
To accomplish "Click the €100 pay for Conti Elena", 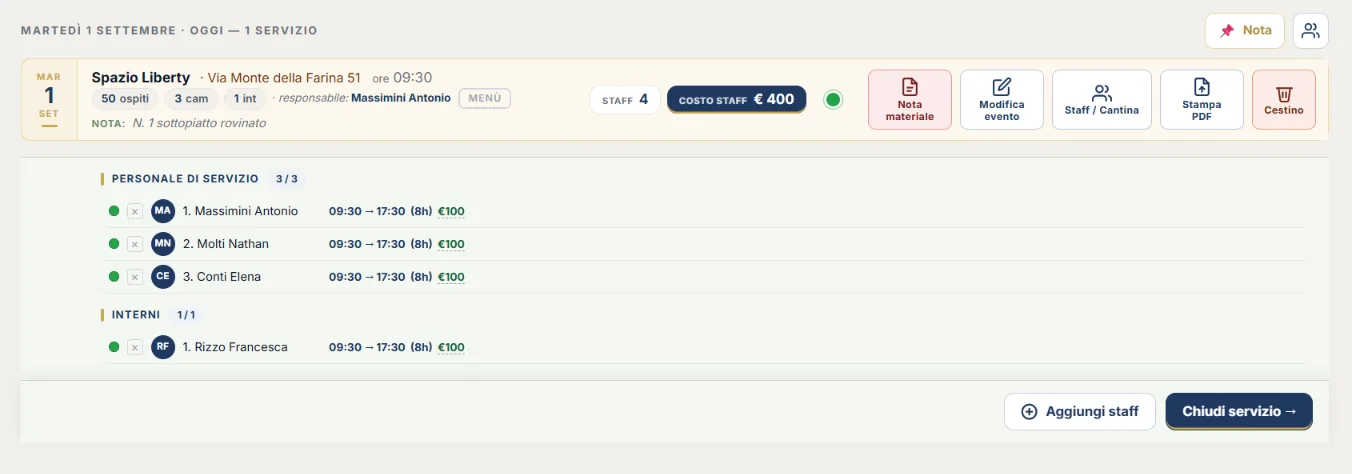I will 451,277.
